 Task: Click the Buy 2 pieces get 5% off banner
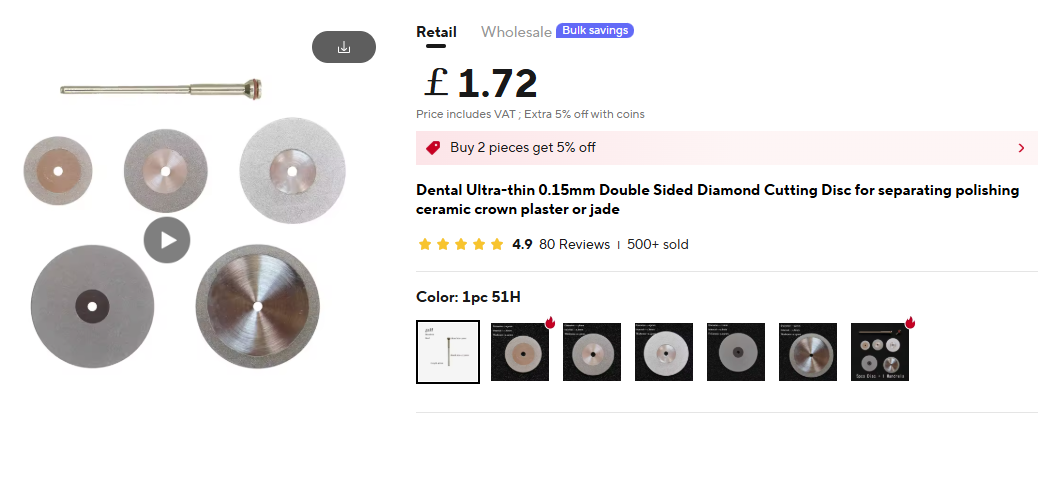point(726,148)
